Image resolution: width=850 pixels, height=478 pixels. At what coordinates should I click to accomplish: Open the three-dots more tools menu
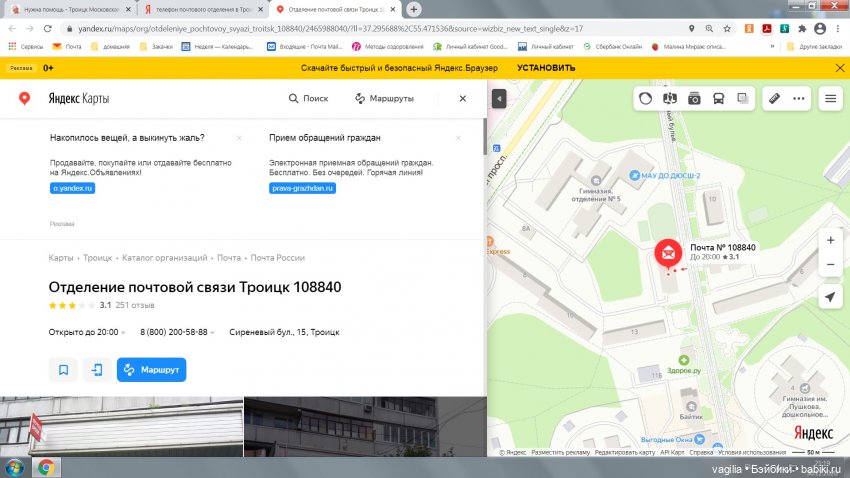point(798,99)
